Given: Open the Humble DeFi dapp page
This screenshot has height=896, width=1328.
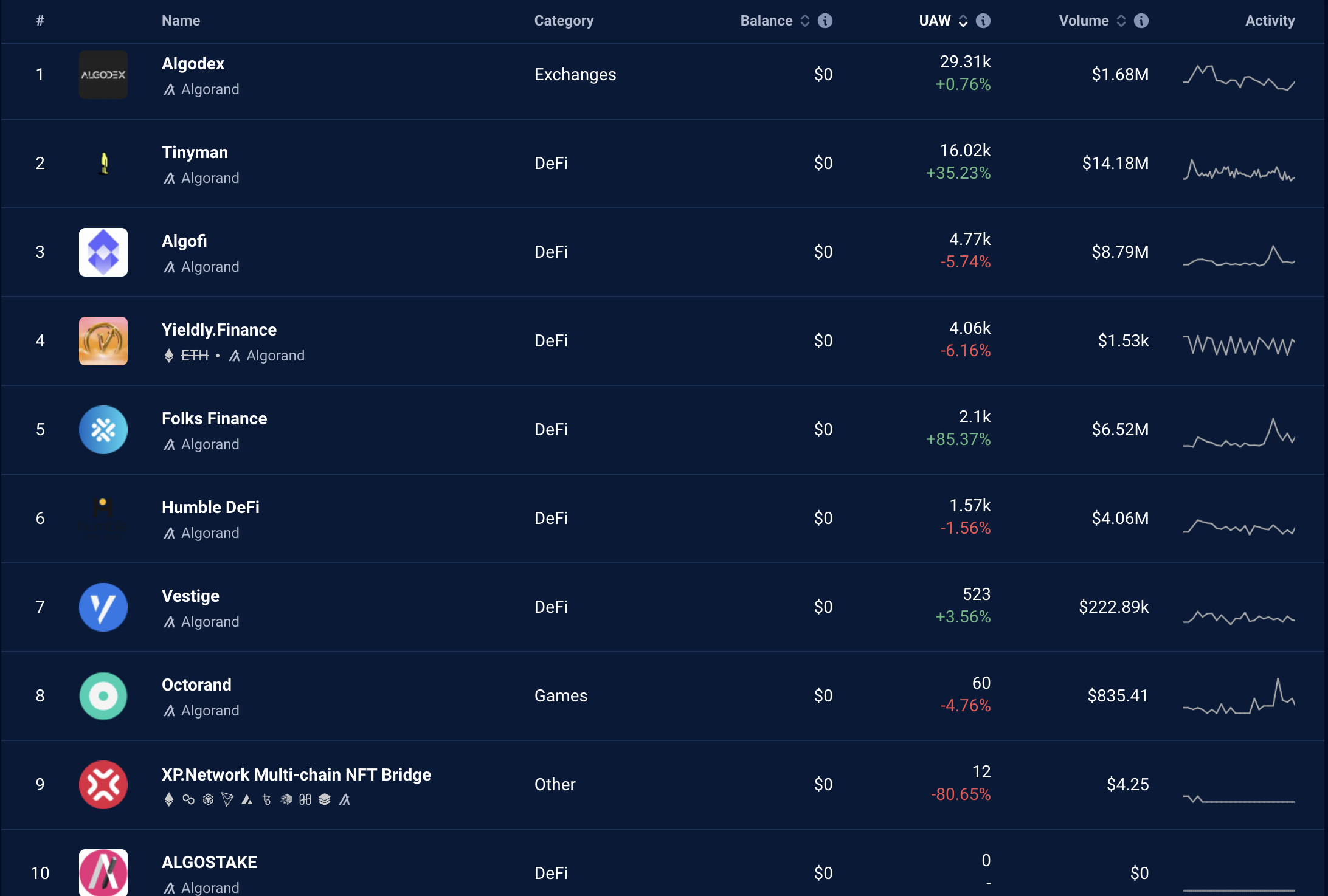Looking at the screenshot, I should click(210, 508).
